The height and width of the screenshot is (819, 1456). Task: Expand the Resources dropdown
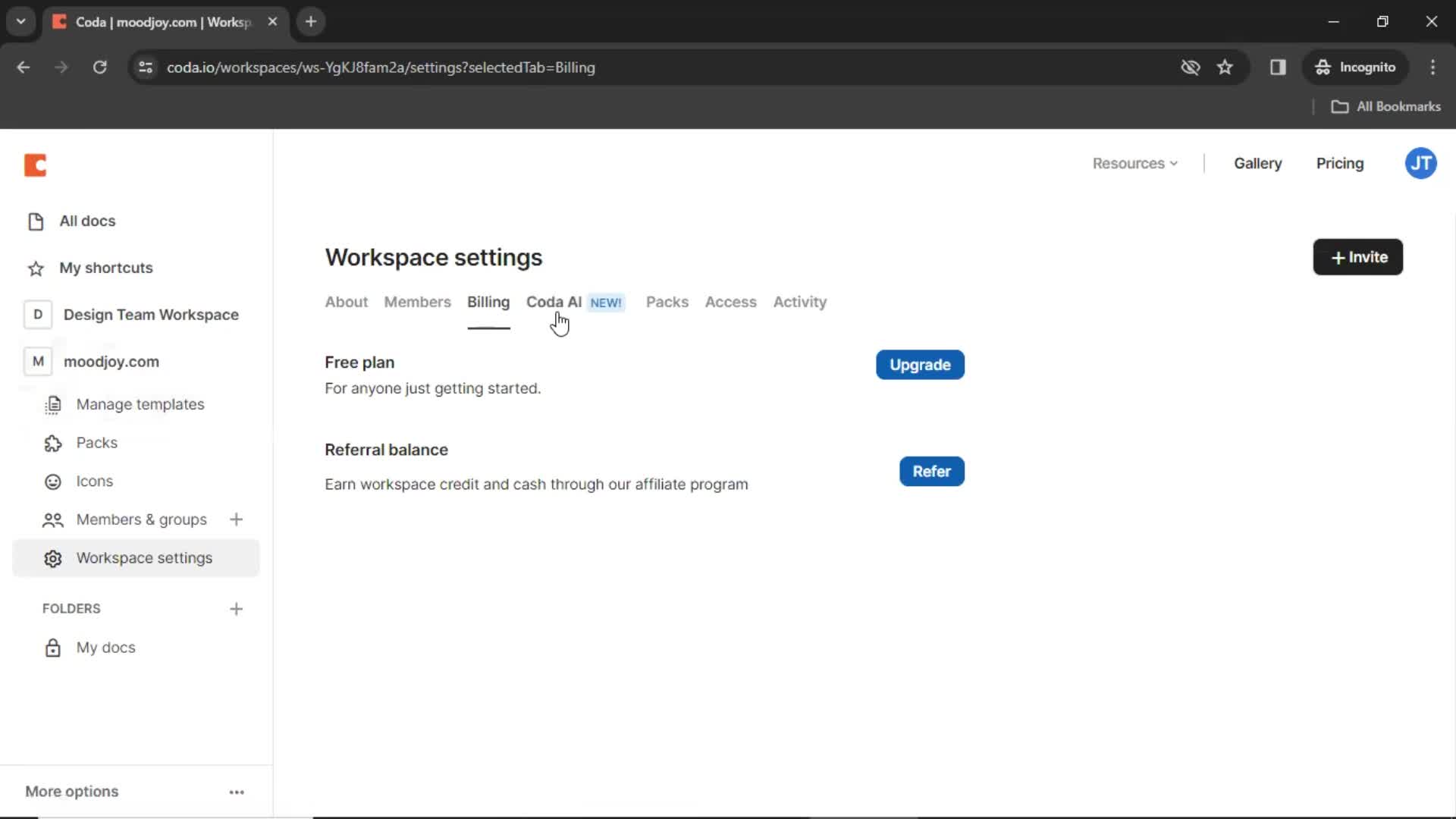pyautogui.click(x=1135, y=164)
